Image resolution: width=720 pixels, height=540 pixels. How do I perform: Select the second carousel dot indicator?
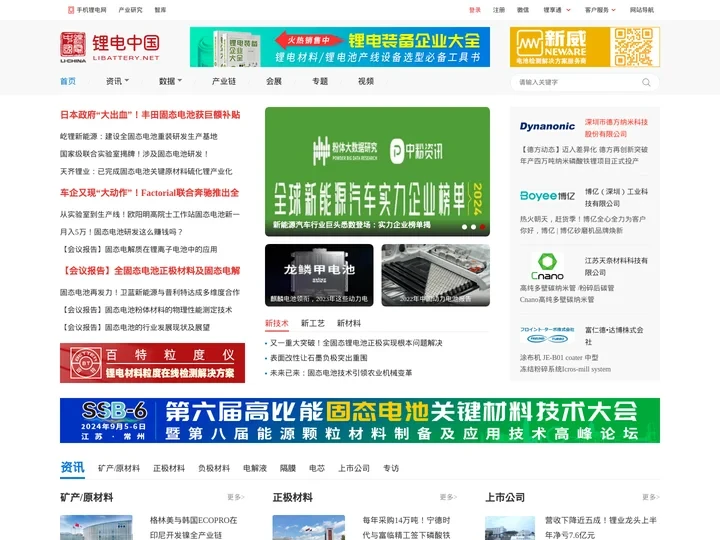click(473, 227)
